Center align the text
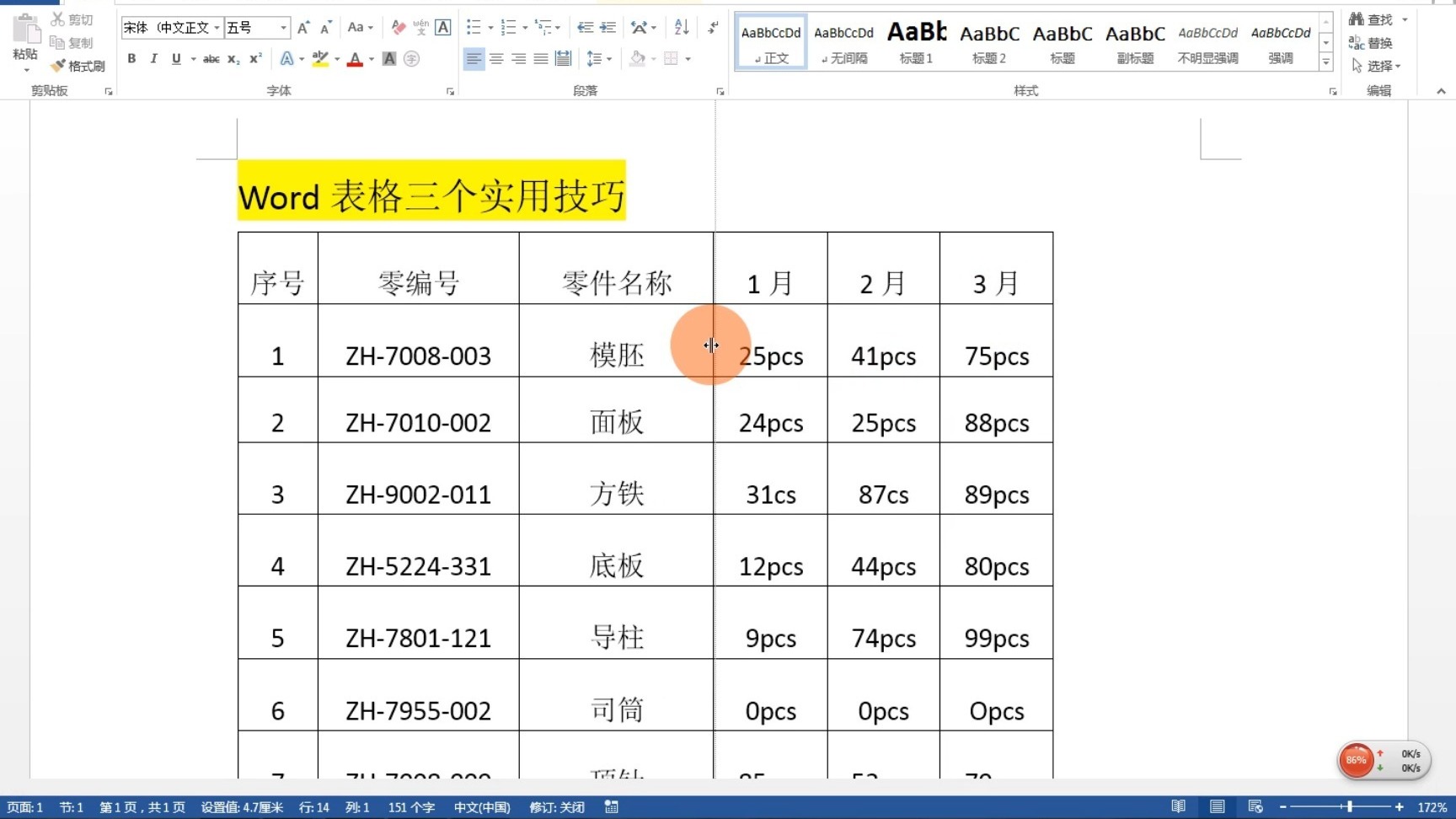Image resolution: width=1456 pixels, height=819 pixels. click(x=496, y=58)
